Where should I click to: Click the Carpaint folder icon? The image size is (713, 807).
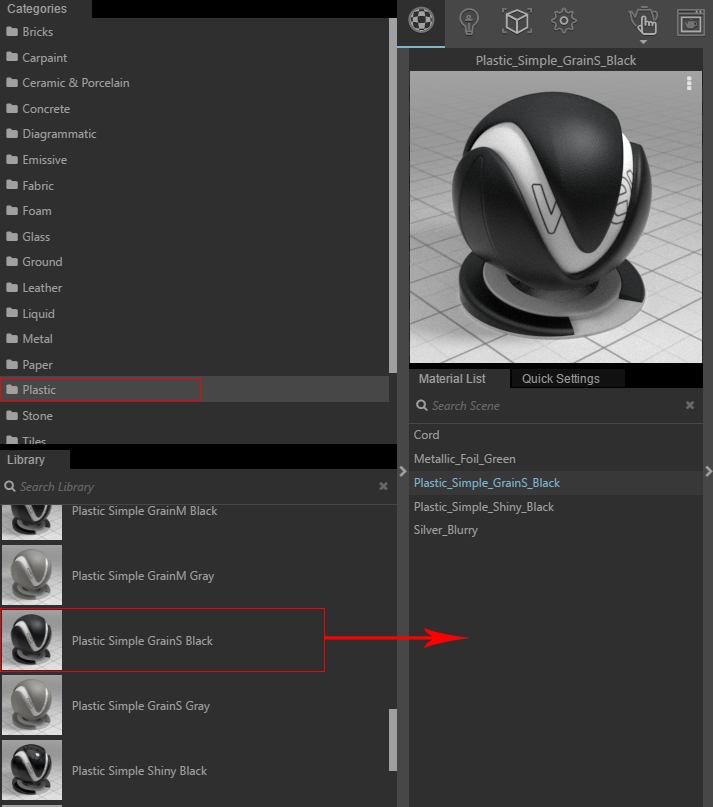point(12,57)
